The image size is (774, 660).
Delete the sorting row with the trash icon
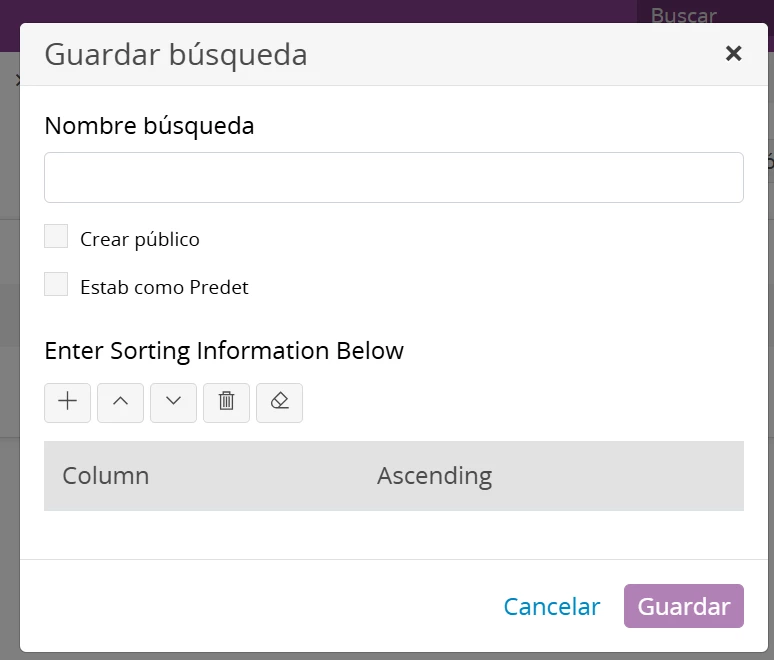coord(227,402)
